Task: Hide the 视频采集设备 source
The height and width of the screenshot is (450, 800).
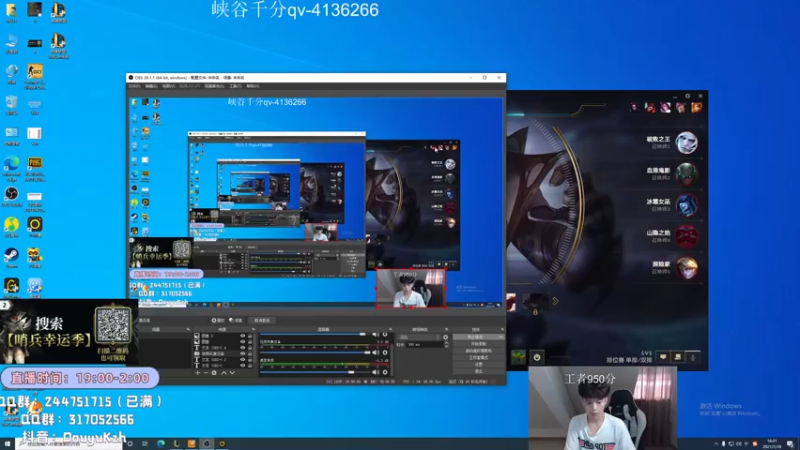Action: click(x=243, y=354)
